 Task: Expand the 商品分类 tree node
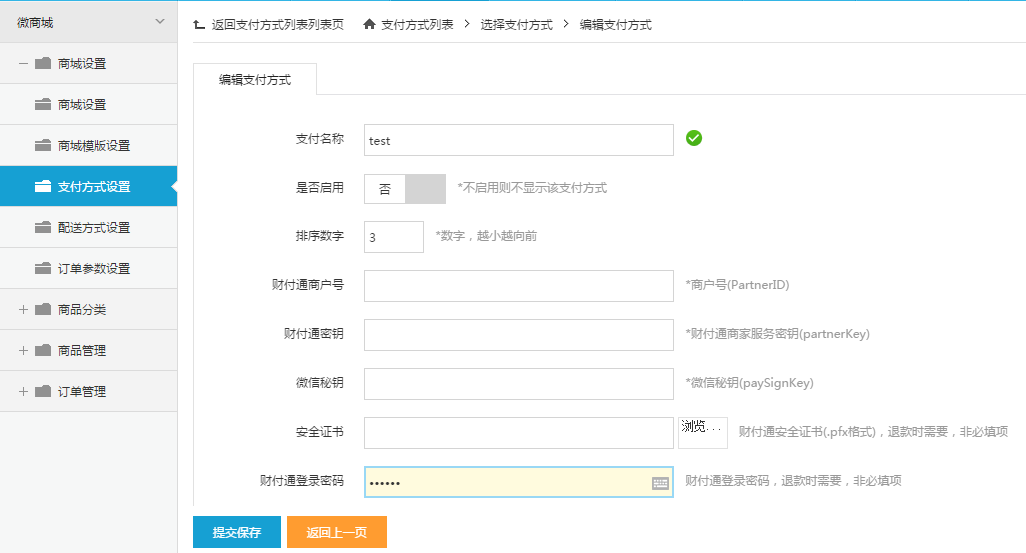(x=23, y=310)
